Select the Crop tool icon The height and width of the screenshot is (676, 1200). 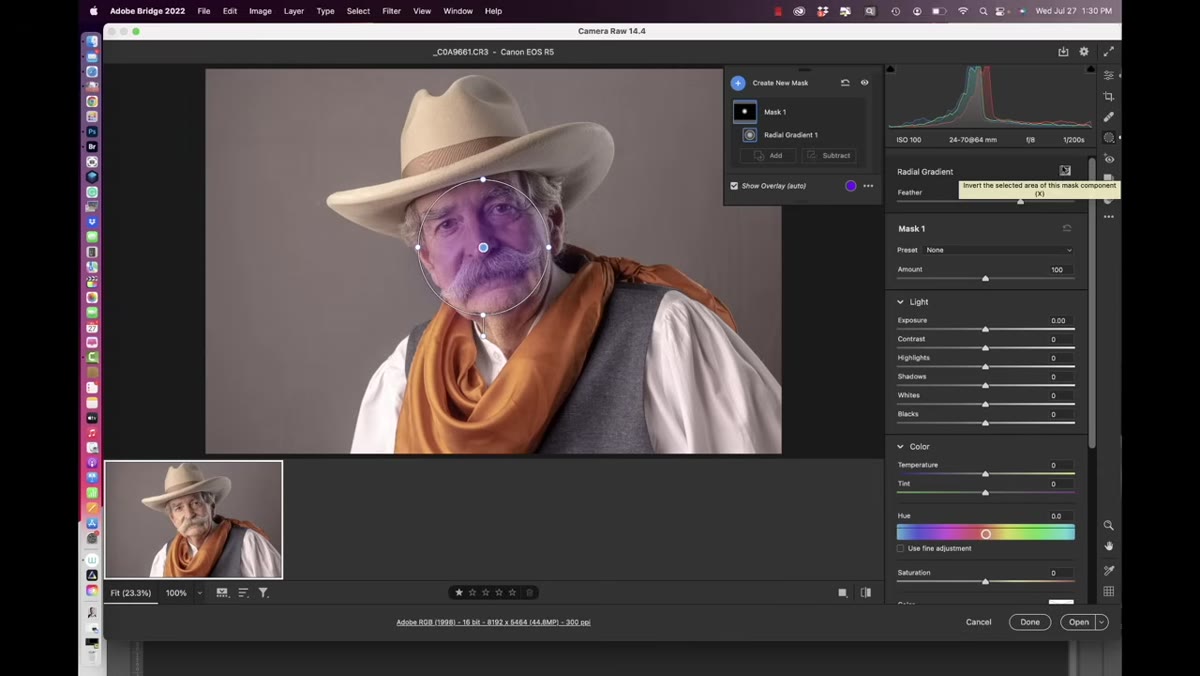click(1109, 97)
